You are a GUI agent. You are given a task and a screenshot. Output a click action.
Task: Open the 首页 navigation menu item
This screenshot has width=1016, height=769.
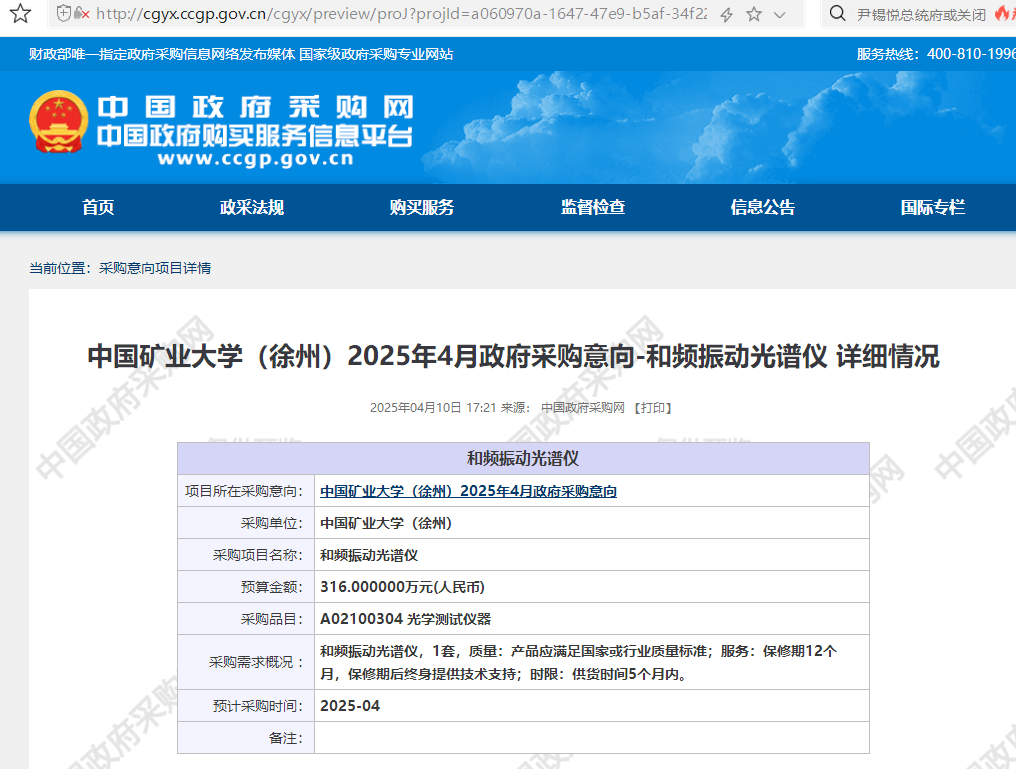(x=98, y=207)
